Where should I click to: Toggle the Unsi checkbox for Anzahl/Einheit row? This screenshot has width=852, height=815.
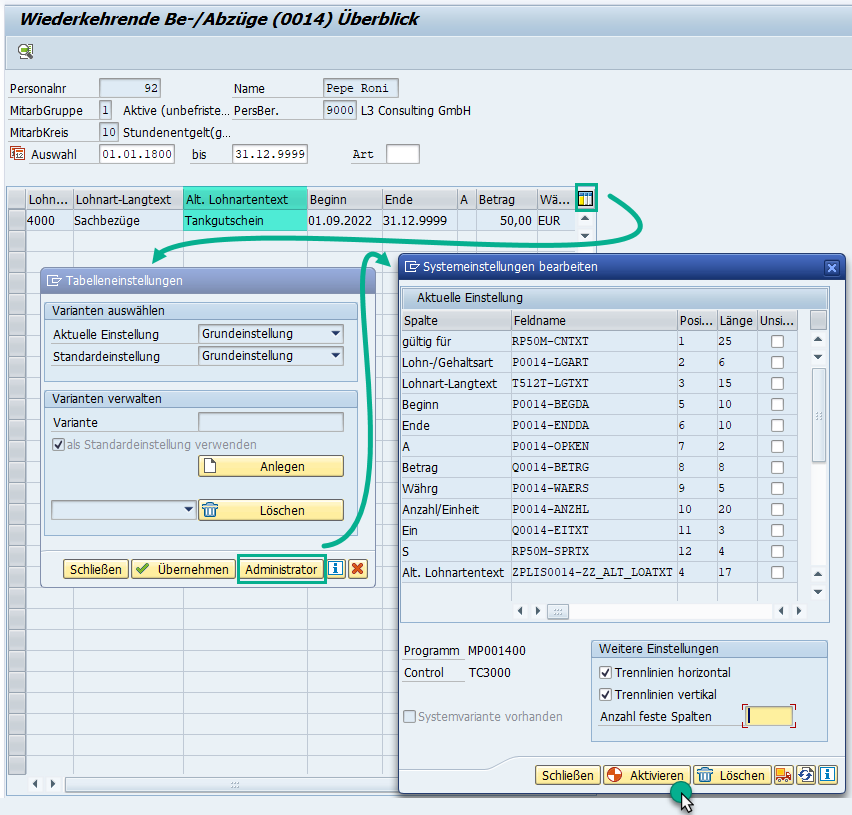coord(778,510)
